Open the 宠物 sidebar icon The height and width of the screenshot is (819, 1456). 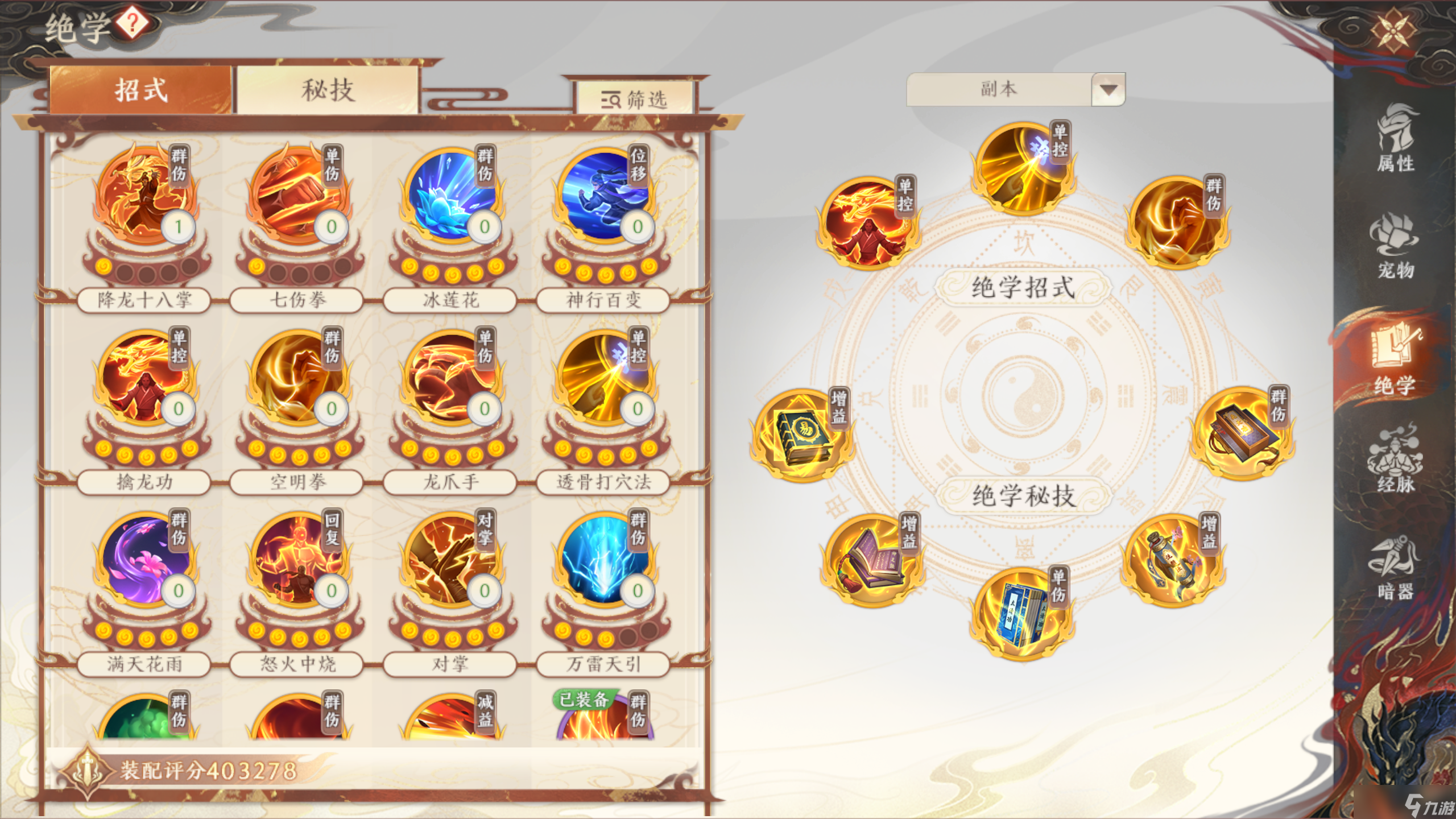click(1396, 245)
